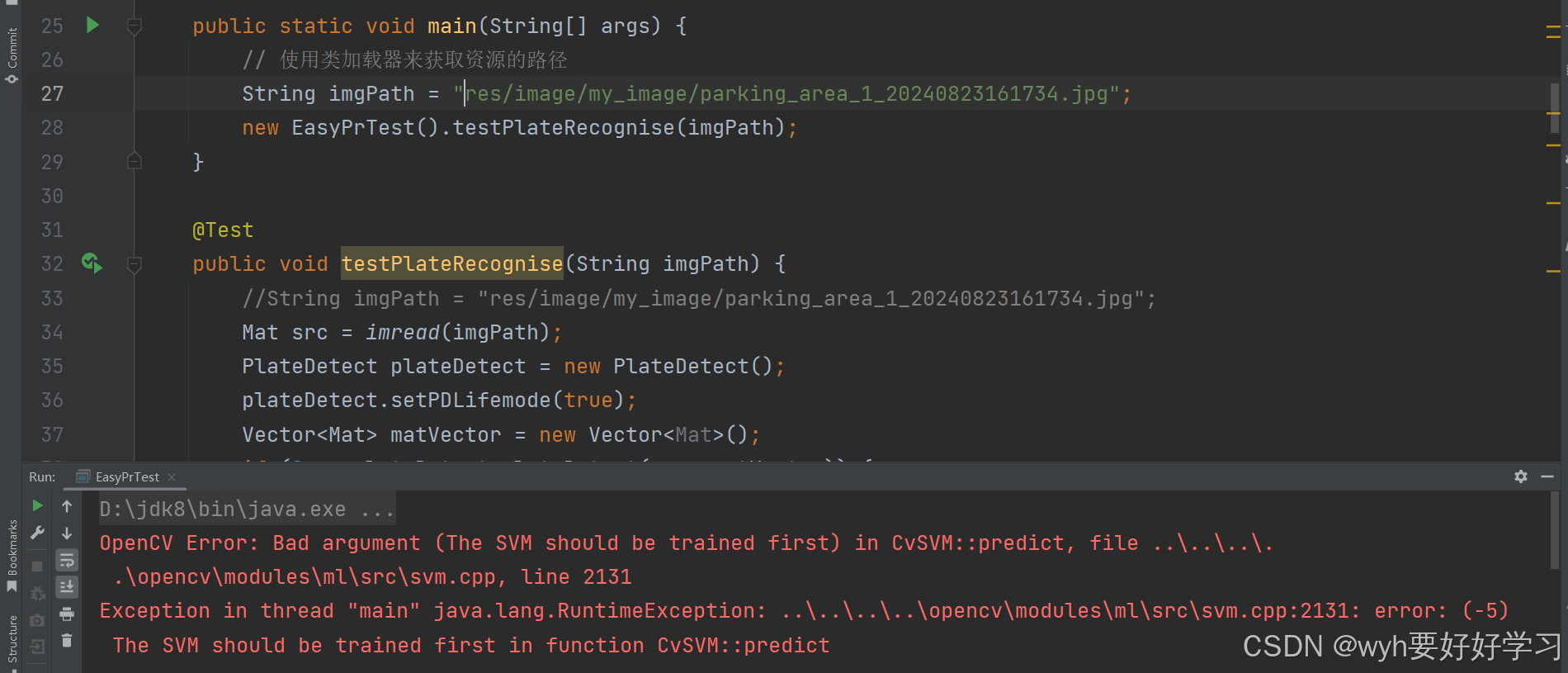Viewport: 1568px width, 673px height.
Task: Open run configuration via the wrench icon
Action: point(37,533)
